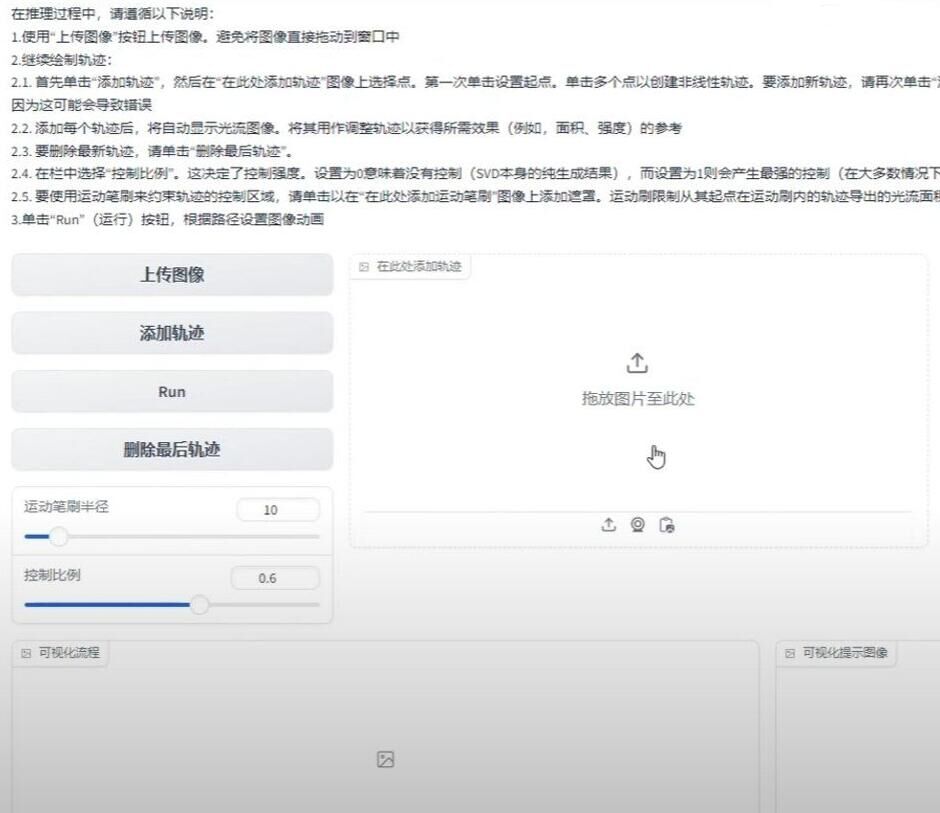Click the 上传图像 button
This screenshot has height=813, width=940.
tap(171, 275)
